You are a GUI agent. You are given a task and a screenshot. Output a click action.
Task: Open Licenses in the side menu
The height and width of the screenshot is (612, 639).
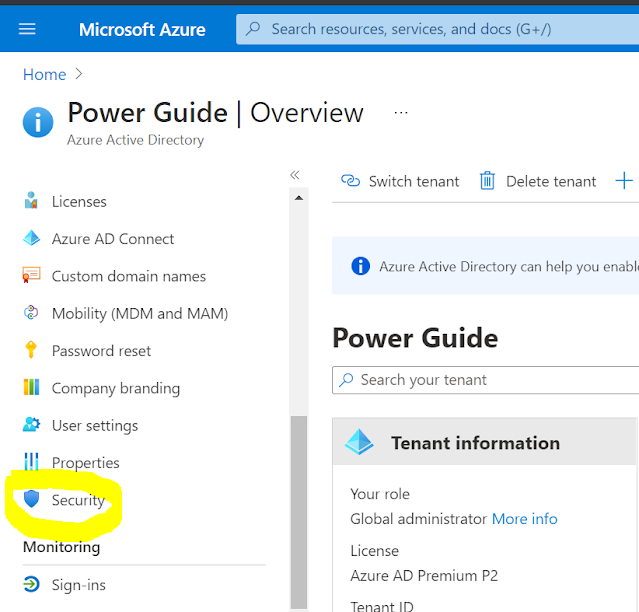[79, 202]
